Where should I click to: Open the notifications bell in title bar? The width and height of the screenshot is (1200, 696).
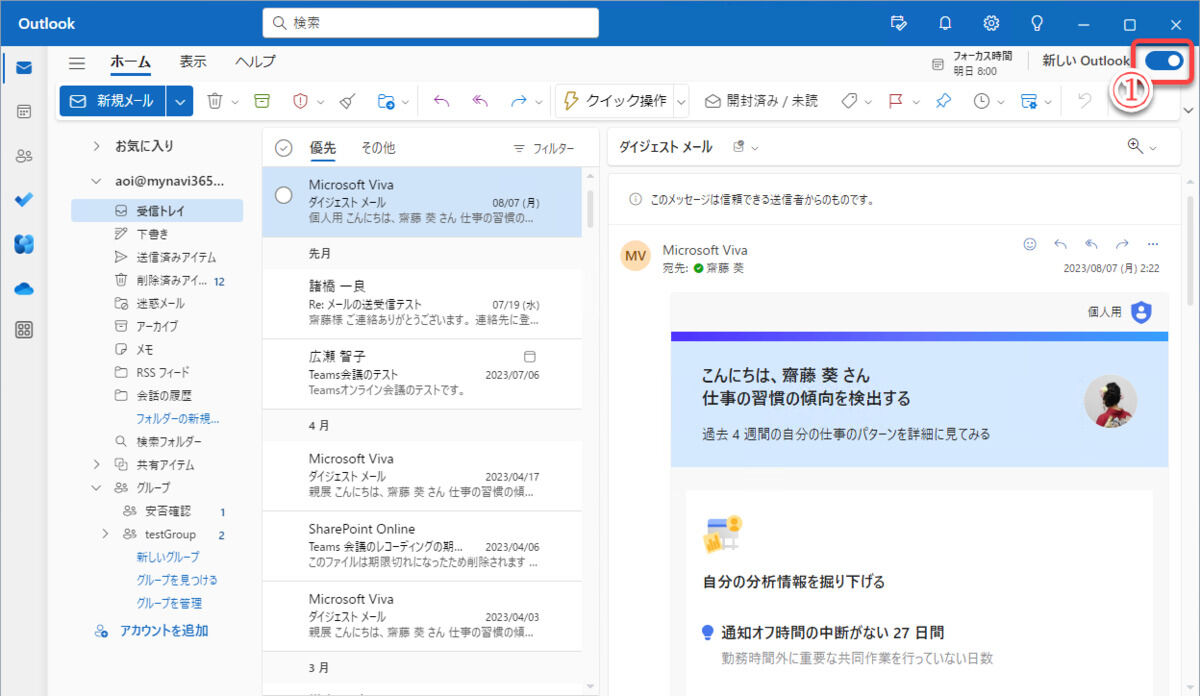(945, 23)
